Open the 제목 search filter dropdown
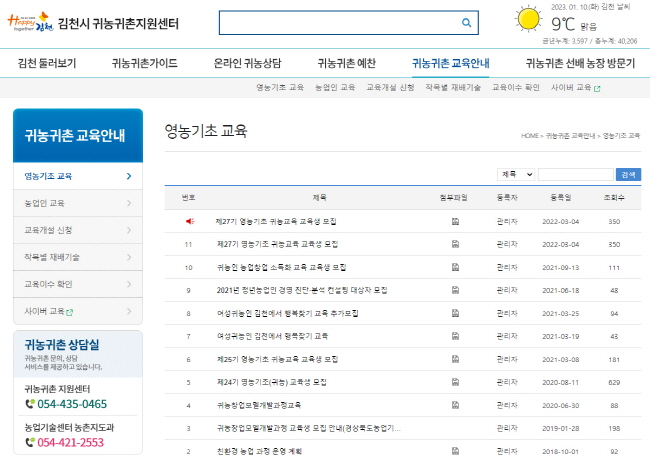This screenshot has width=650, height=462. tap(516, 175)
